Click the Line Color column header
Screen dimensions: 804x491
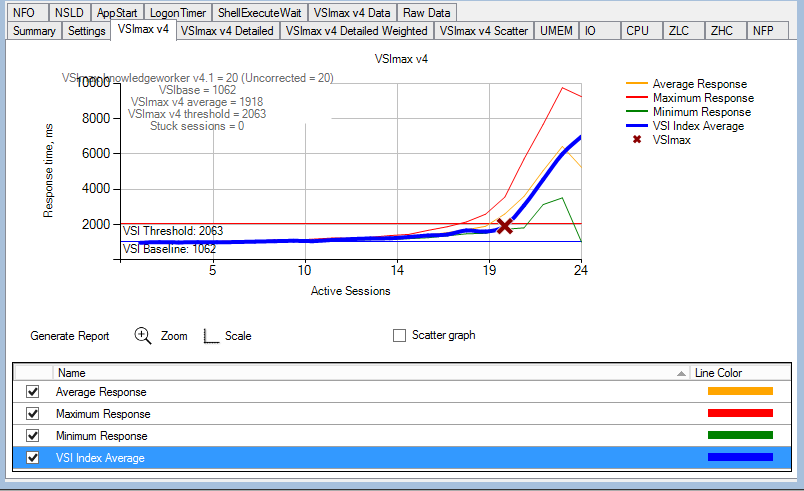tap(718, 373)
